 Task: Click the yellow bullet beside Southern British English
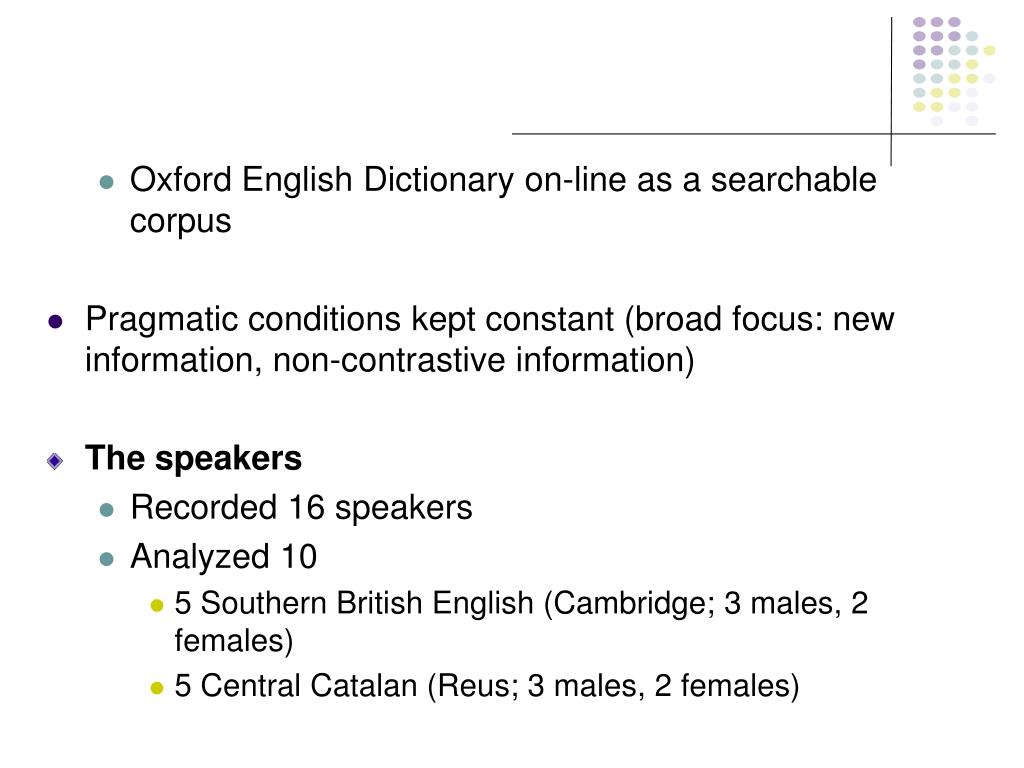tap(157, 605)
